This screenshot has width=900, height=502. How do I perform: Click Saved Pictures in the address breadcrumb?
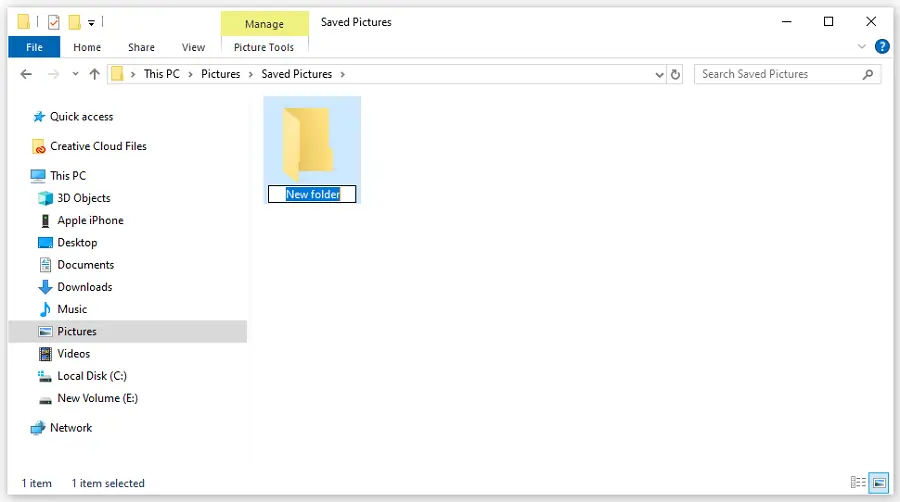click(297, 74)
